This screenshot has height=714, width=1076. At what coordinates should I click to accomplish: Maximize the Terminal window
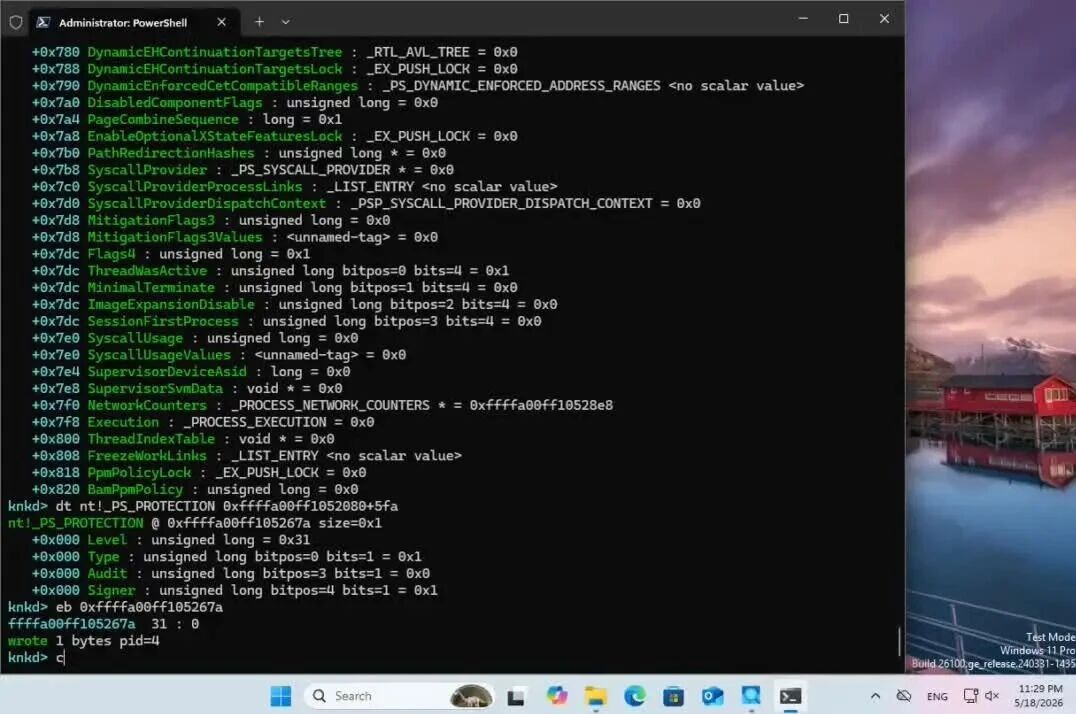click(x=843, y=19)
